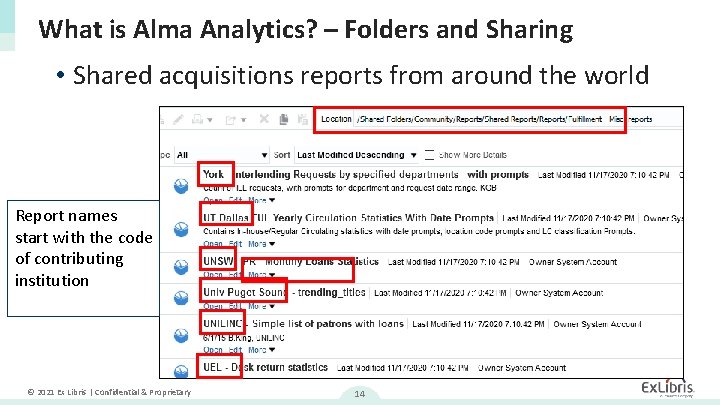
Task: Expand More menu under UNILINC report
Action: 261,350
